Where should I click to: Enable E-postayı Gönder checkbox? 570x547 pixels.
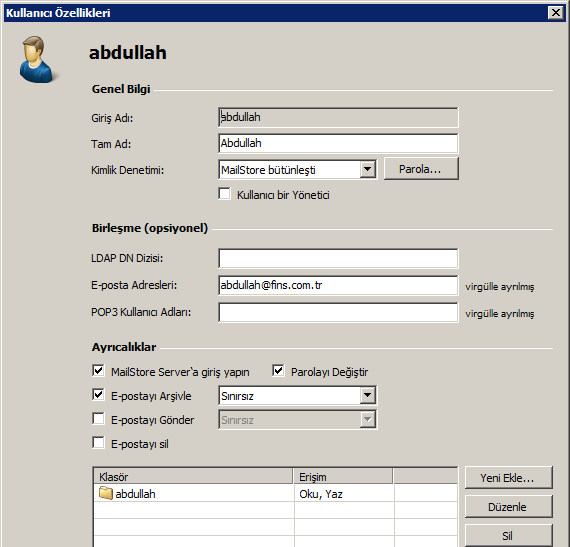point(98,419)
